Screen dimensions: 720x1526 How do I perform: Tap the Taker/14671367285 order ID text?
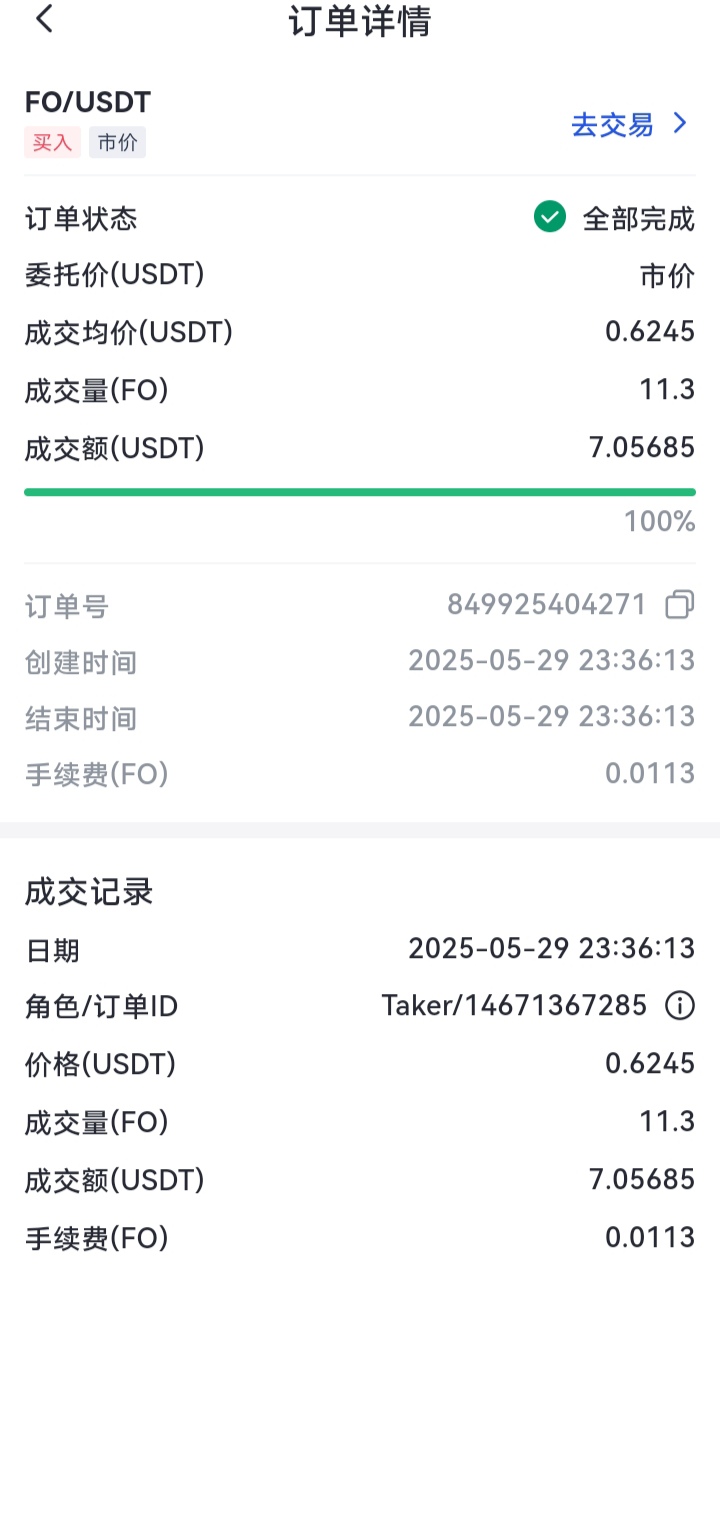click(x=514, y=1005)
